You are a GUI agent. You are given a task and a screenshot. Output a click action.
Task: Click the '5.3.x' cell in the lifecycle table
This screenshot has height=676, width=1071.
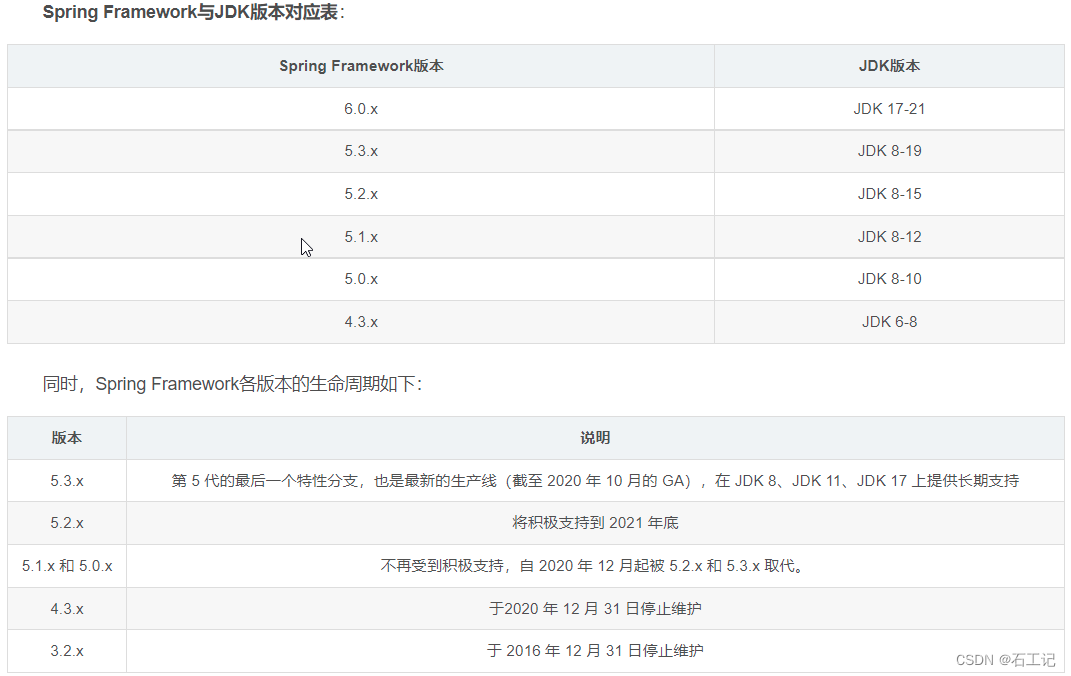click(67, 481)
